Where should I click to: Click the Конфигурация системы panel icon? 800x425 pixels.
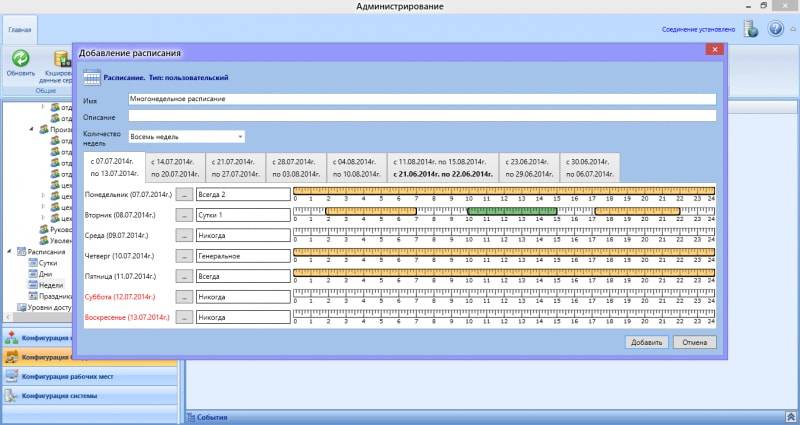pos(11,396)
